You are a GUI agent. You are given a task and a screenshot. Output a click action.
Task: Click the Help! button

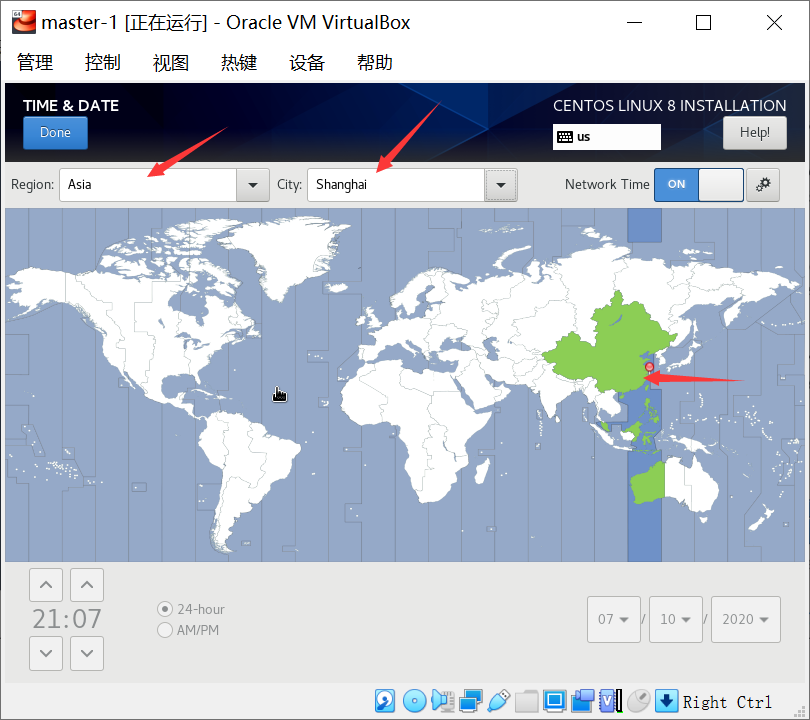pyautogui.click(x=755, y=133)
